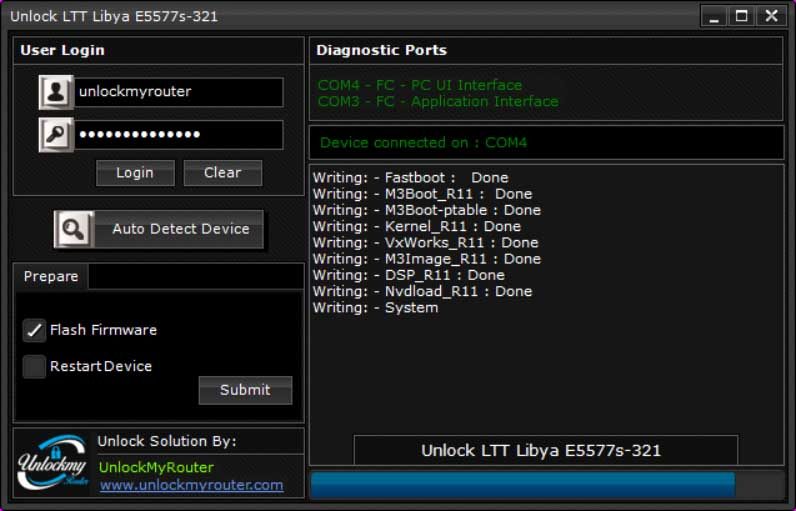
Task: Start Auto Detect Device
Action: click(x=159, y=229)
